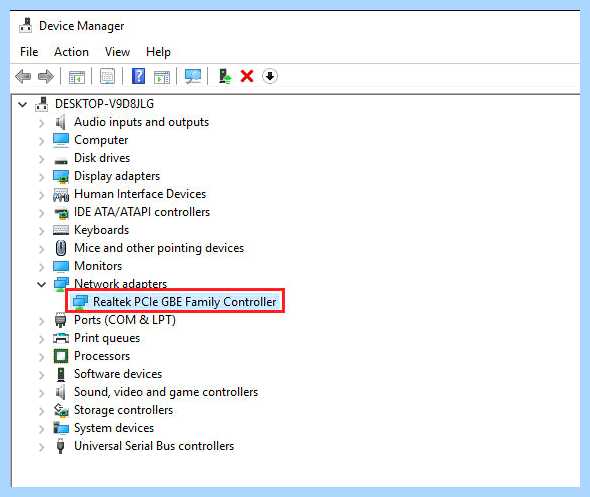The height and width of the screenshot is (497, 590).
Task: Collapse the DESKTOP-V9D8JLG root node
Action: tap(23, 104)
